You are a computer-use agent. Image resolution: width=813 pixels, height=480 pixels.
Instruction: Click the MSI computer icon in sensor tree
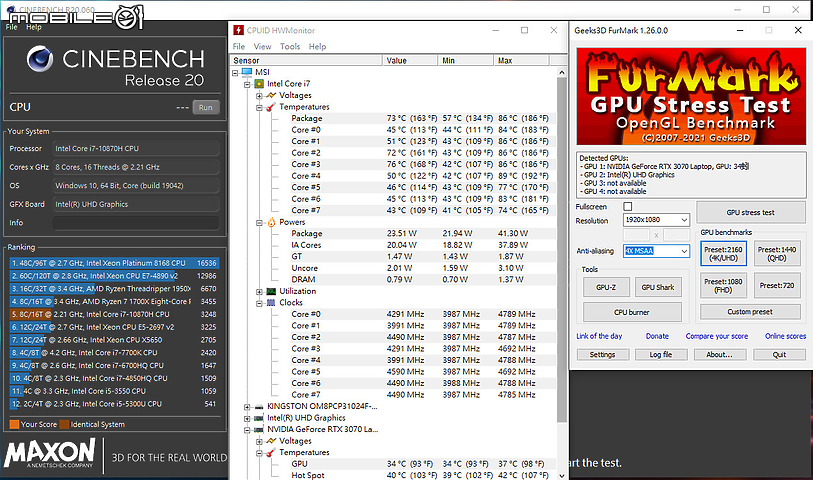coord(247,72)
